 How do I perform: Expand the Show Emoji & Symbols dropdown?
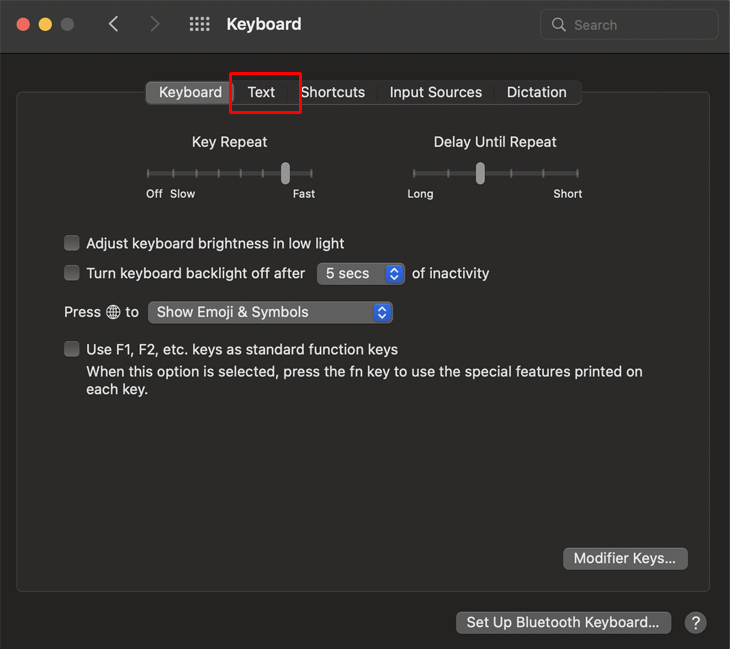270,312
